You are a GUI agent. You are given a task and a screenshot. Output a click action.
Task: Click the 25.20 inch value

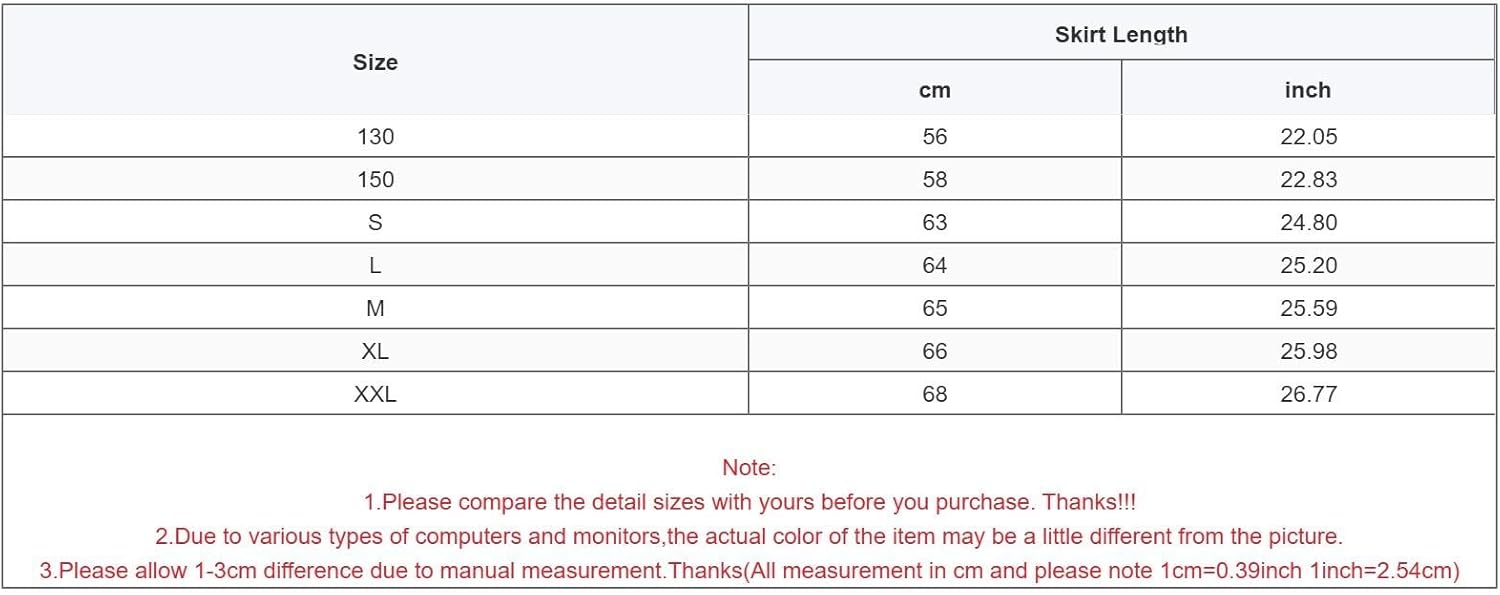(1308, 266)
